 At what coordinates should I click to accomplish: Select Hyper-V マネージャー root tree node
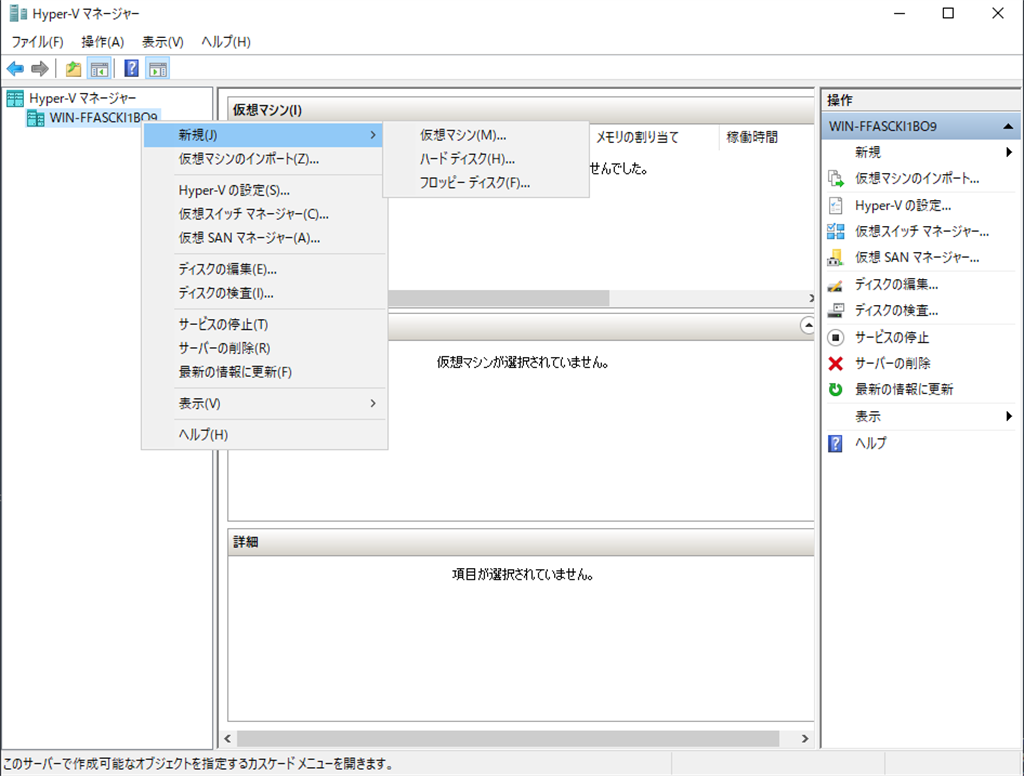pos(82,98)
